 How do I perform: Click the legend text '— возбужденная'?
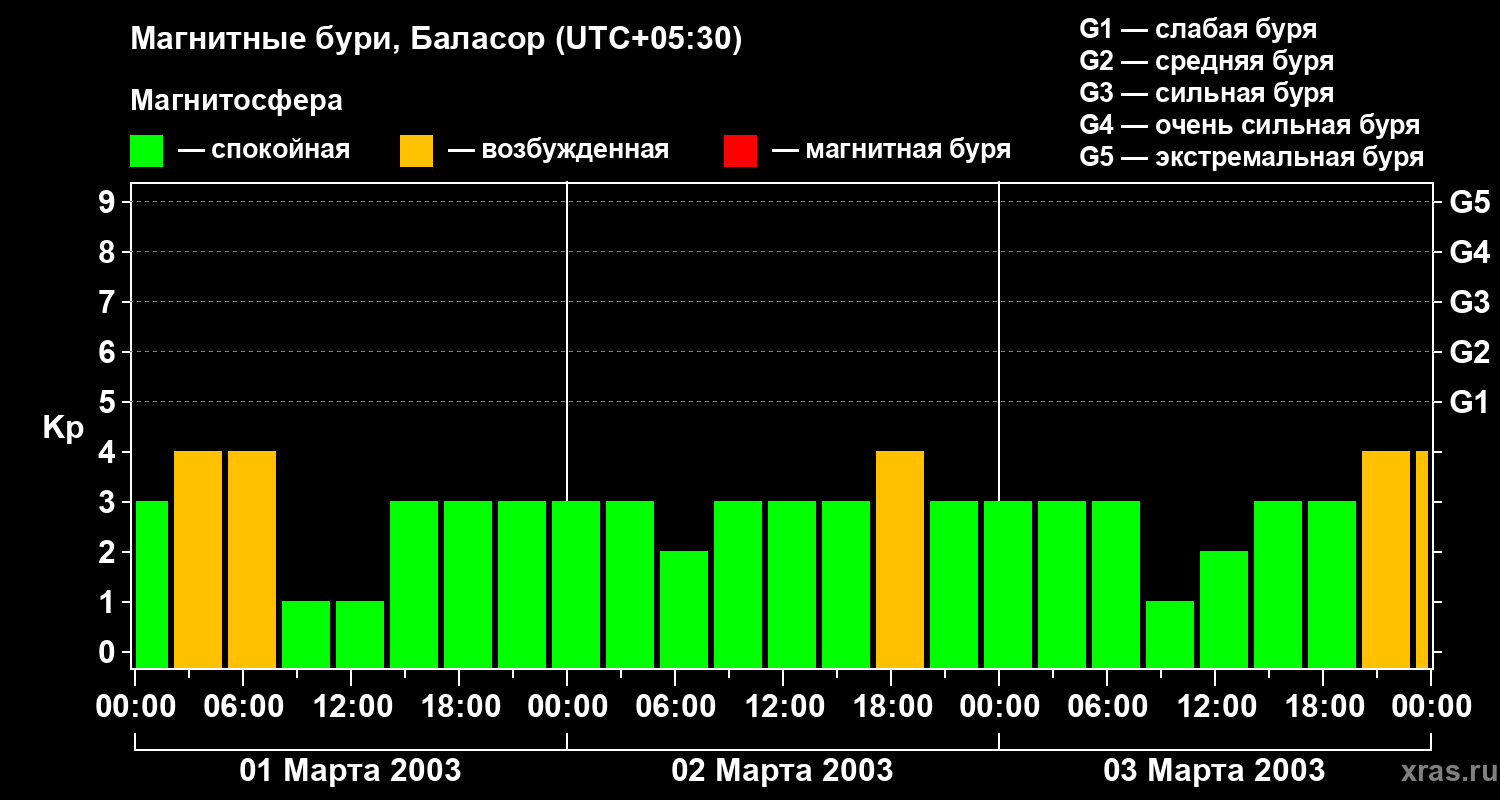click(558, 151)
